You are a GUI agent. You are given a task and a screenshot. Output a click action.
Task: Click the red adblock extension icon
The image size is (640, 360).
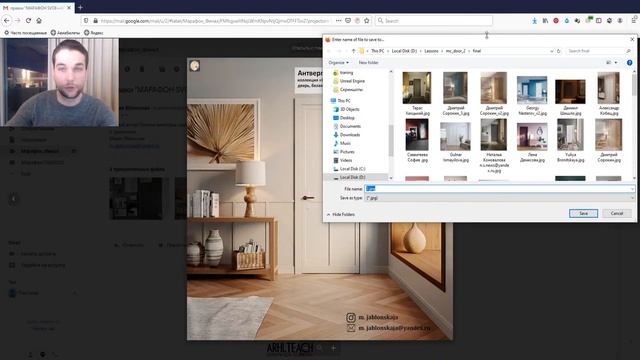[556, 20]
